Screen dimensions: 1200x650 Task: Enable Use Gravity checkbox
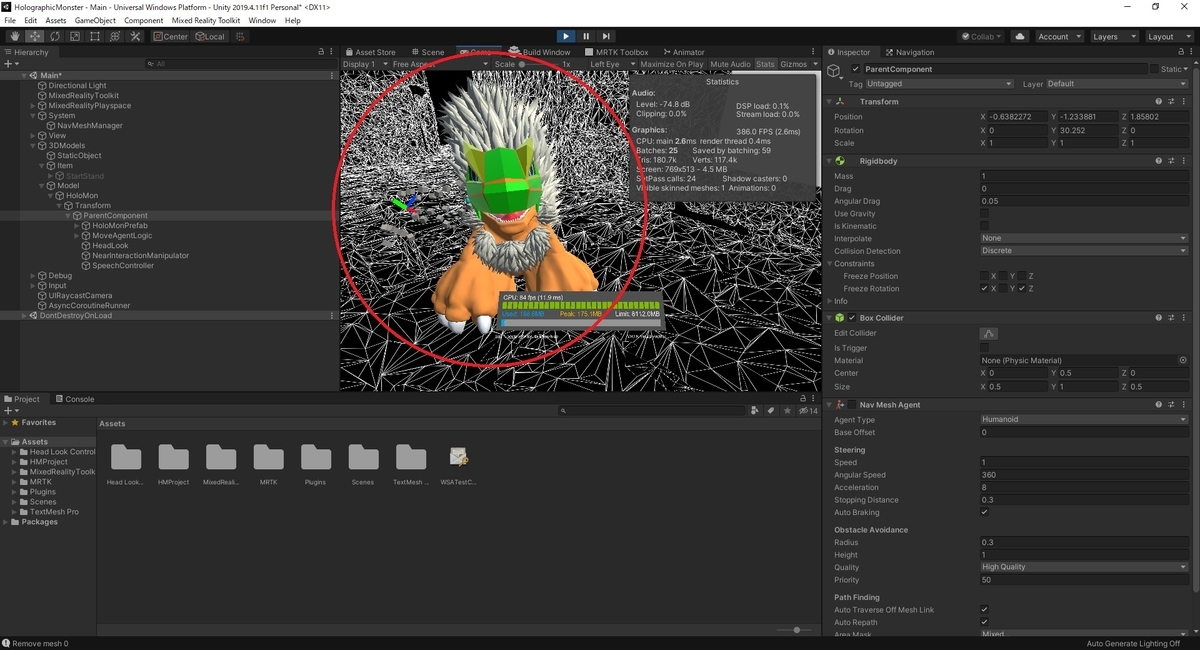(x=984, y=214)
